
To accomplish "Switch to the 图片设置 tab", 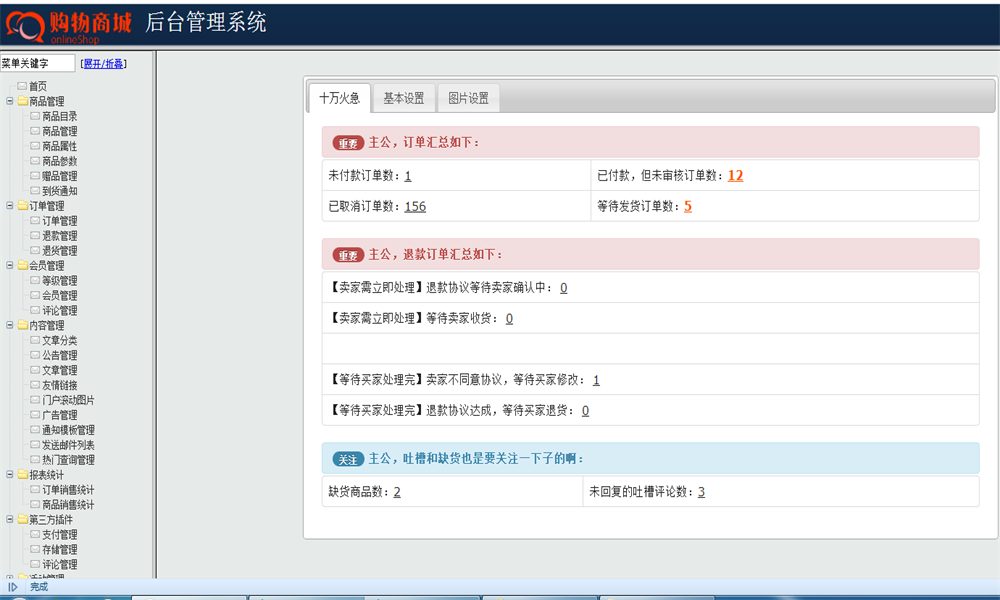I will point(469,98).
